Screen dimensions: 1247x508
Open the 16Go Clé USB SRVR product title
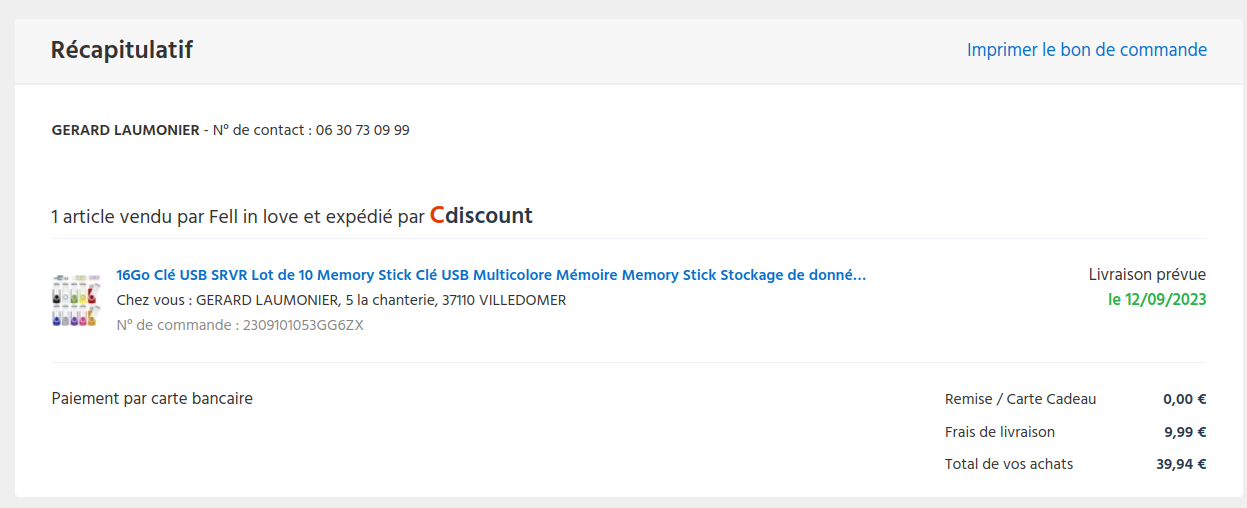[491, 275]
